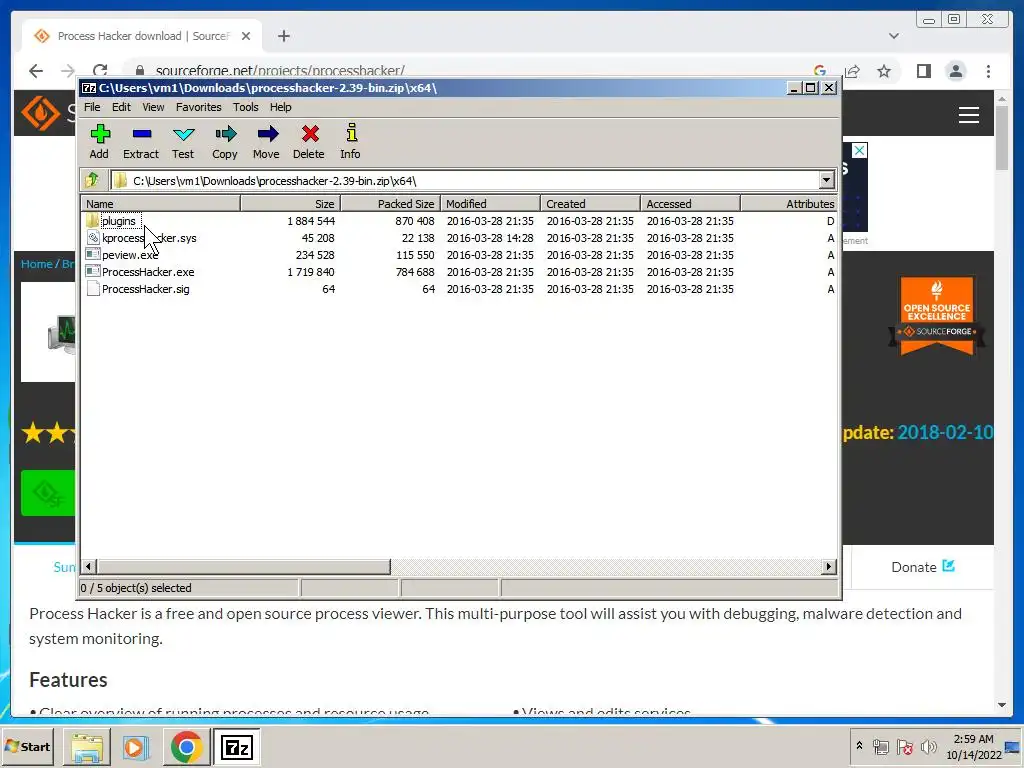The height and width of the screenshot is (768, 1024).
Task: Open the Chrome share icon
Action: pos(852,71)
